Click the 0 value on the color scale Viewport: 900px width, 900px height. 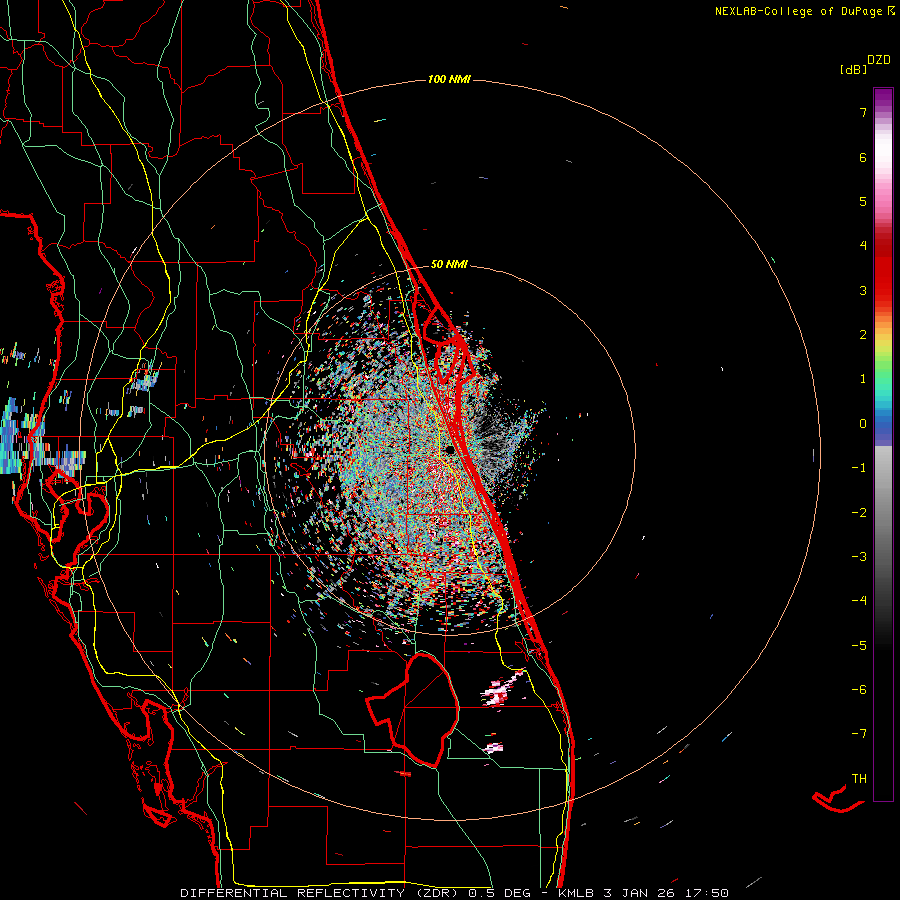click(x=863, y=424)
